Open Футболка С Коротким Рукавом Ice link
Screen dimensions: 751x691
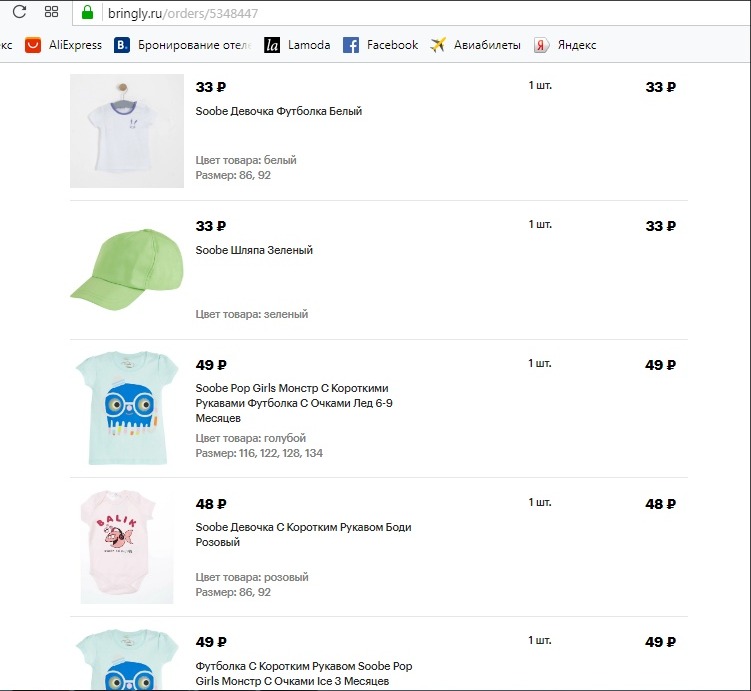(x=304, y=673)
